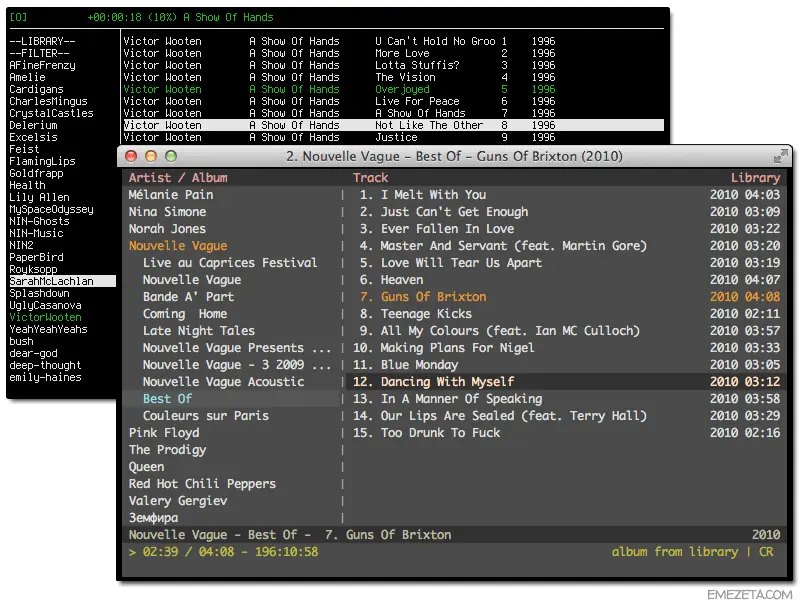Click 'album from library' status text

(674, 552)
